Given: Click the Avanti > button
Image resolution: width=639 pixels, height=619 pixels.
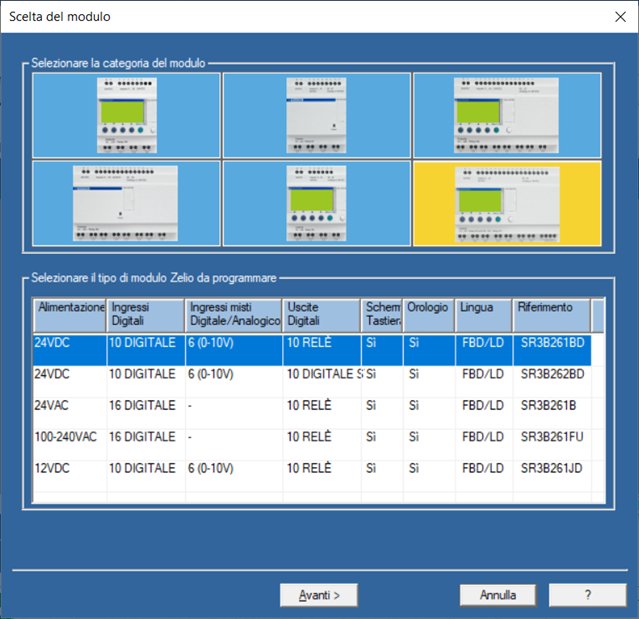Looking at the screenshot, I should point(319,595).
